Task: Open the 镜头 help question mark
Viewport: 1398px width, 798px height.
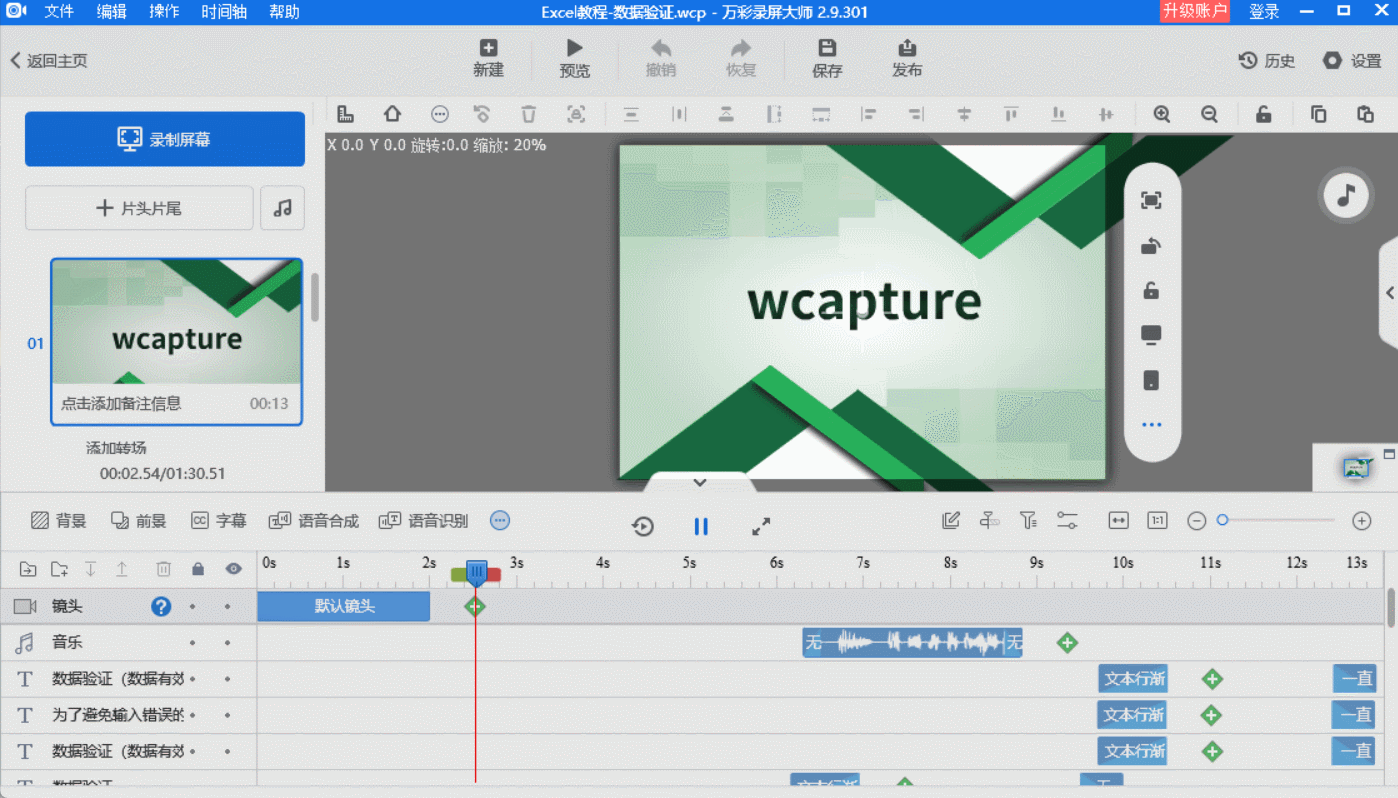Action: pos(161,606)
